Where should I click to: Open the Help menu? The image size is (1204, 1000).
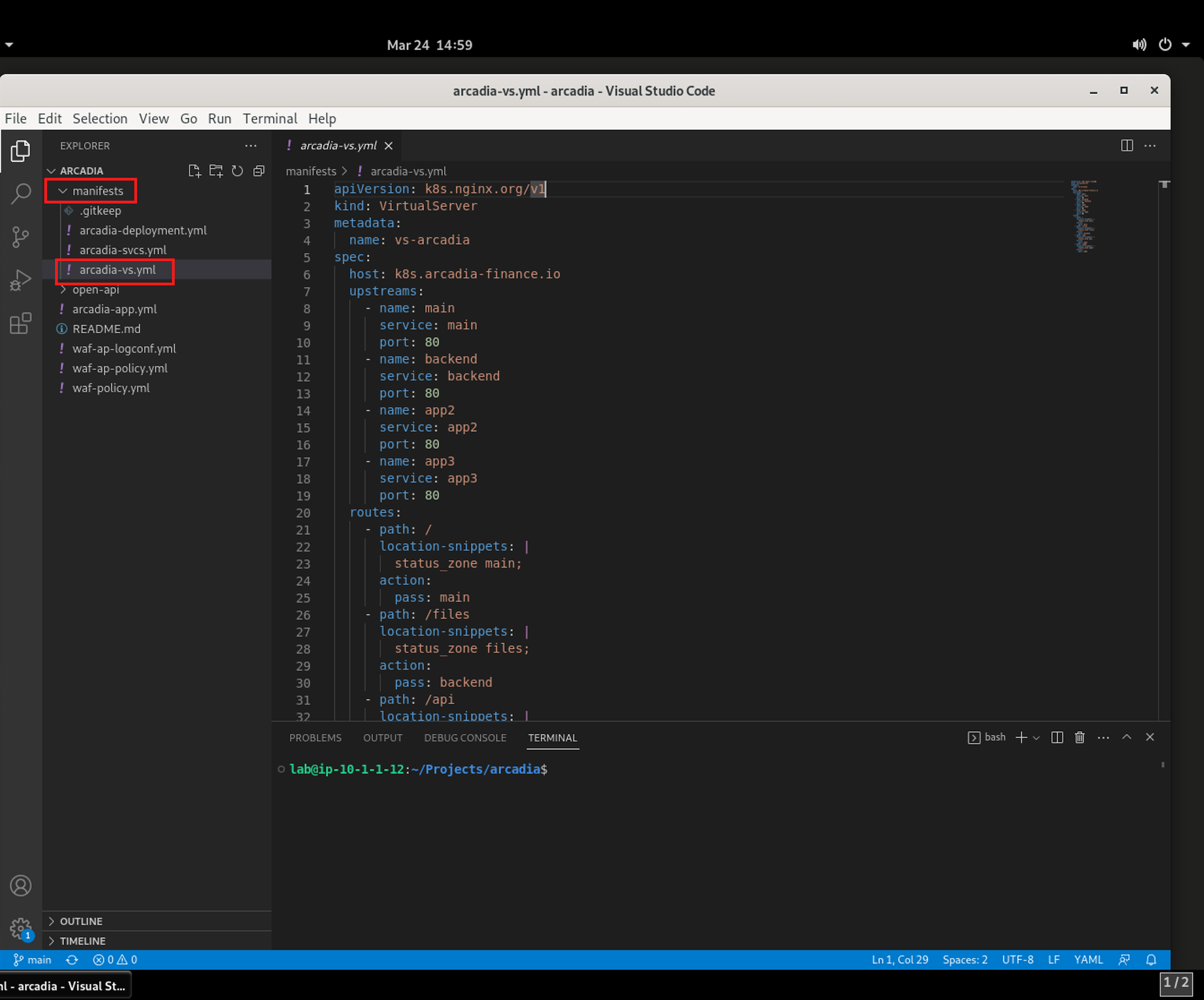tap(322, 119)
